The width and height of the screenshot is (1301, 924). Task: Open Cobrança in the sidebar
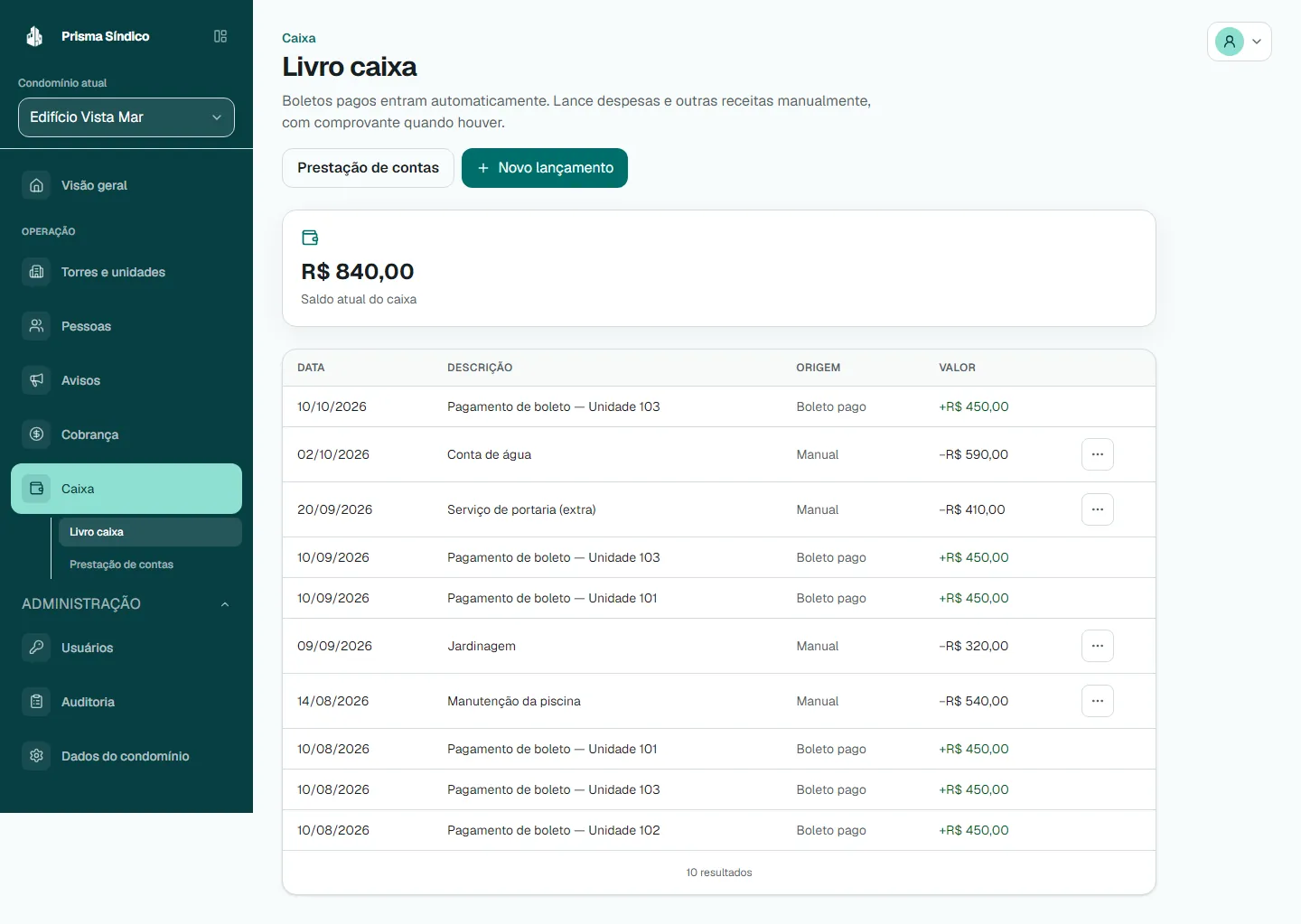[x=126, y=434]
